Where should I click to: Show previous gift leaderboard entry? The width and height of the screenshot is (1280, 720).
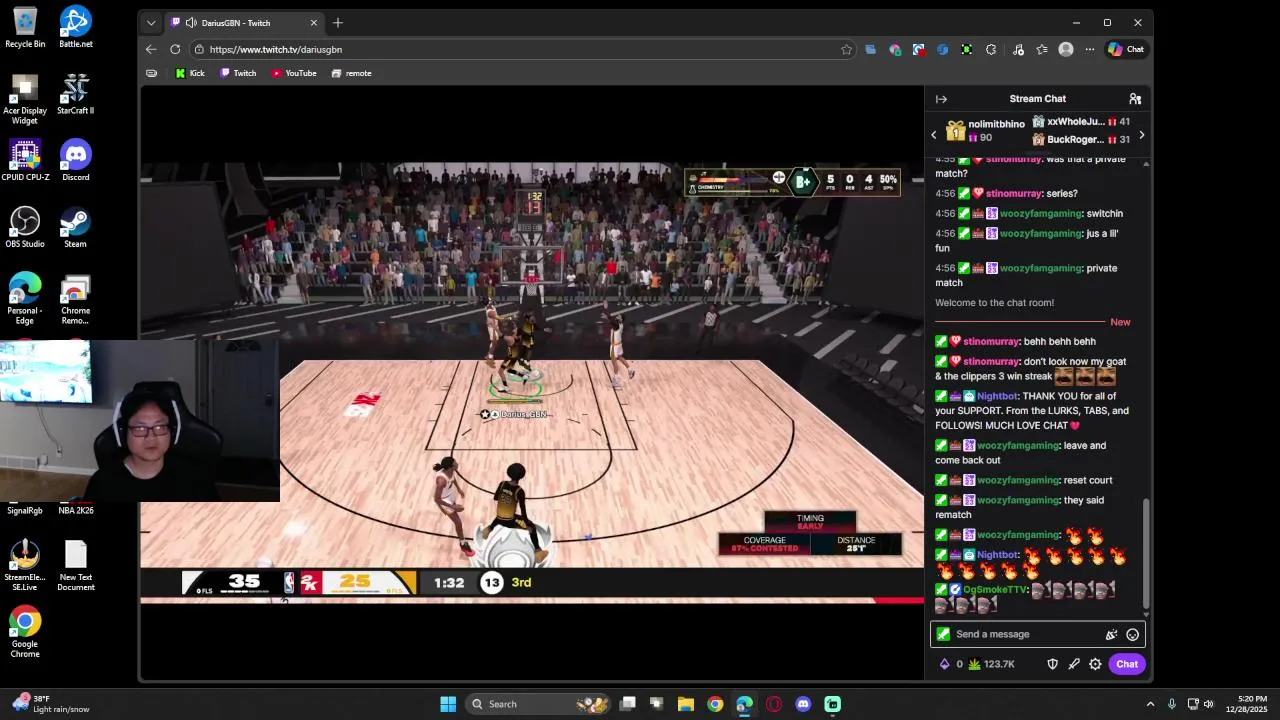click(934, 134)
